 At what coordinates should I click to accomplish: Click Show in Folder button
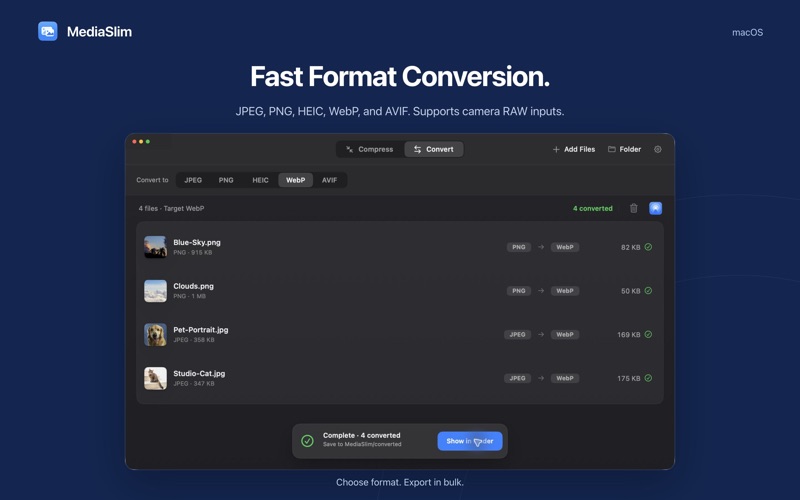coord(470,441)
